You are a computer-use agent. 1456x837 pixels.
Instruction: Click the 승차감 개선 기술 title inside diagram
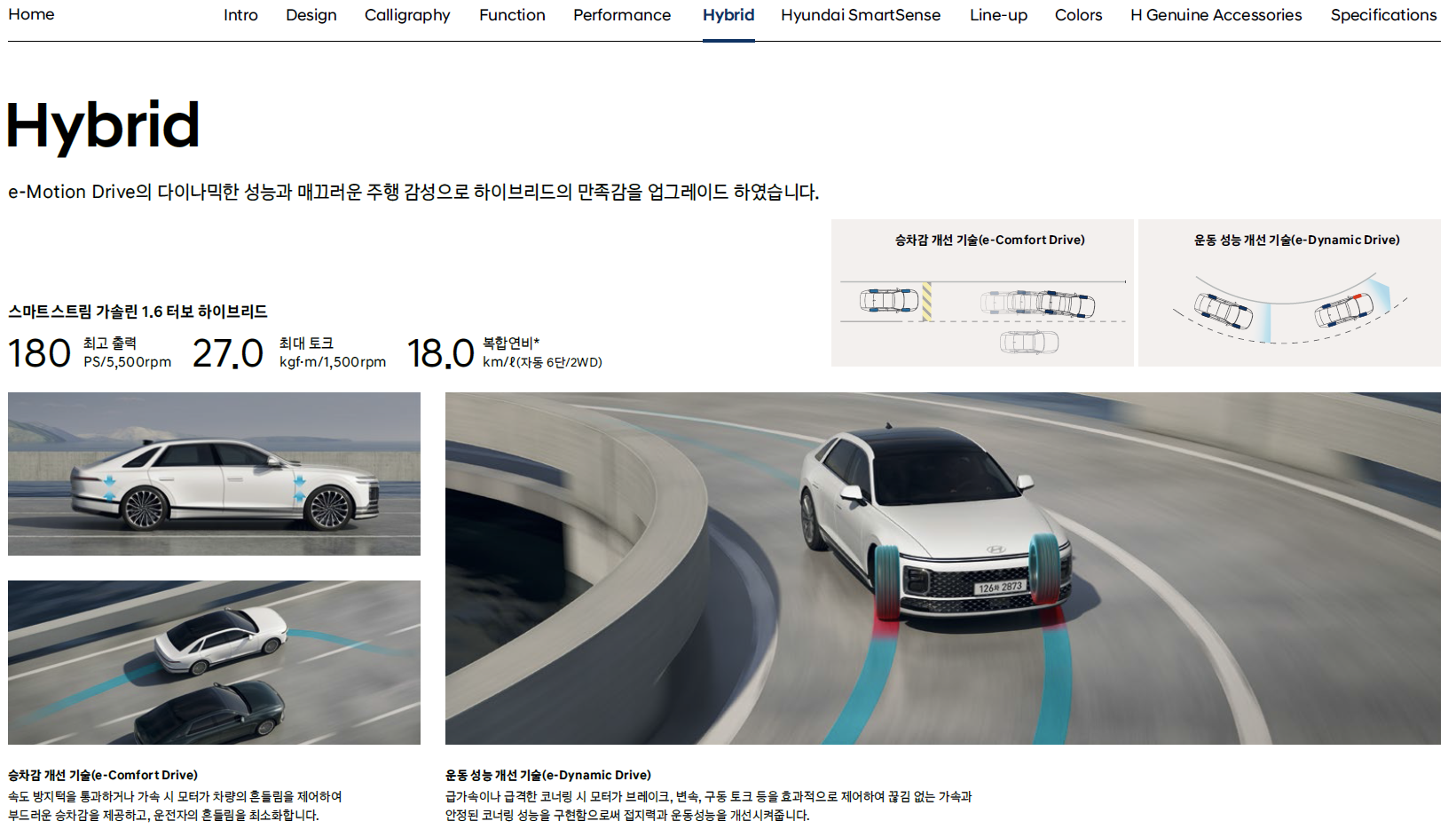[989, 240]
